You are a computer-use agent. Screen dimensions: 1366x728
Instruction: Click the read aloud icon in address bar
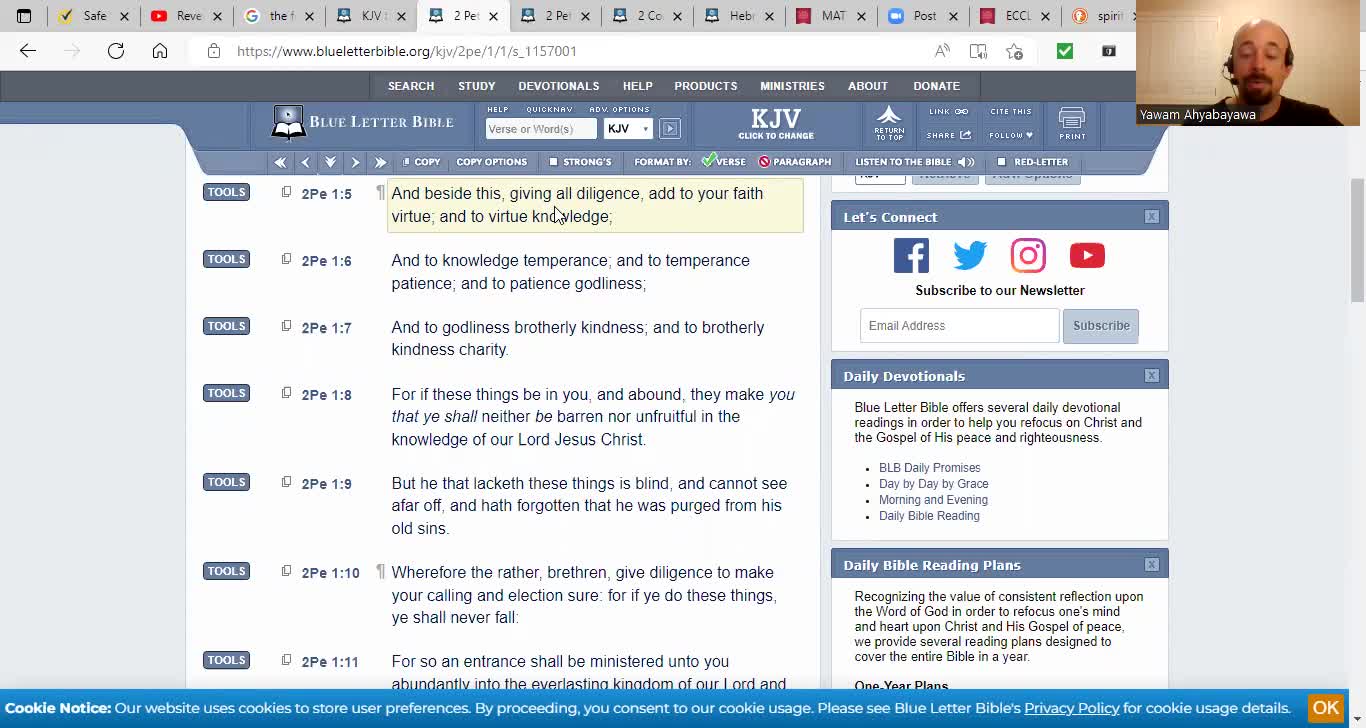(x=942, y=51)
